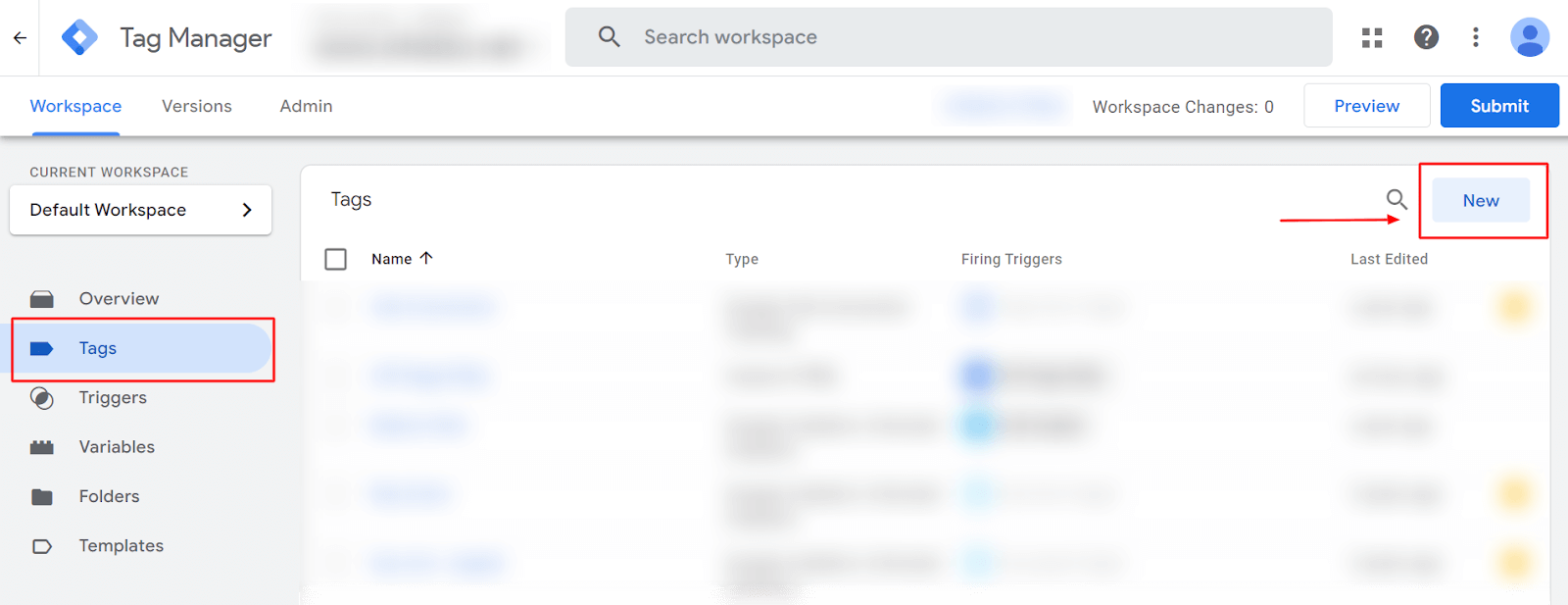Toggle the select-all checkbox in Tags header

click(x=335, y=259)
